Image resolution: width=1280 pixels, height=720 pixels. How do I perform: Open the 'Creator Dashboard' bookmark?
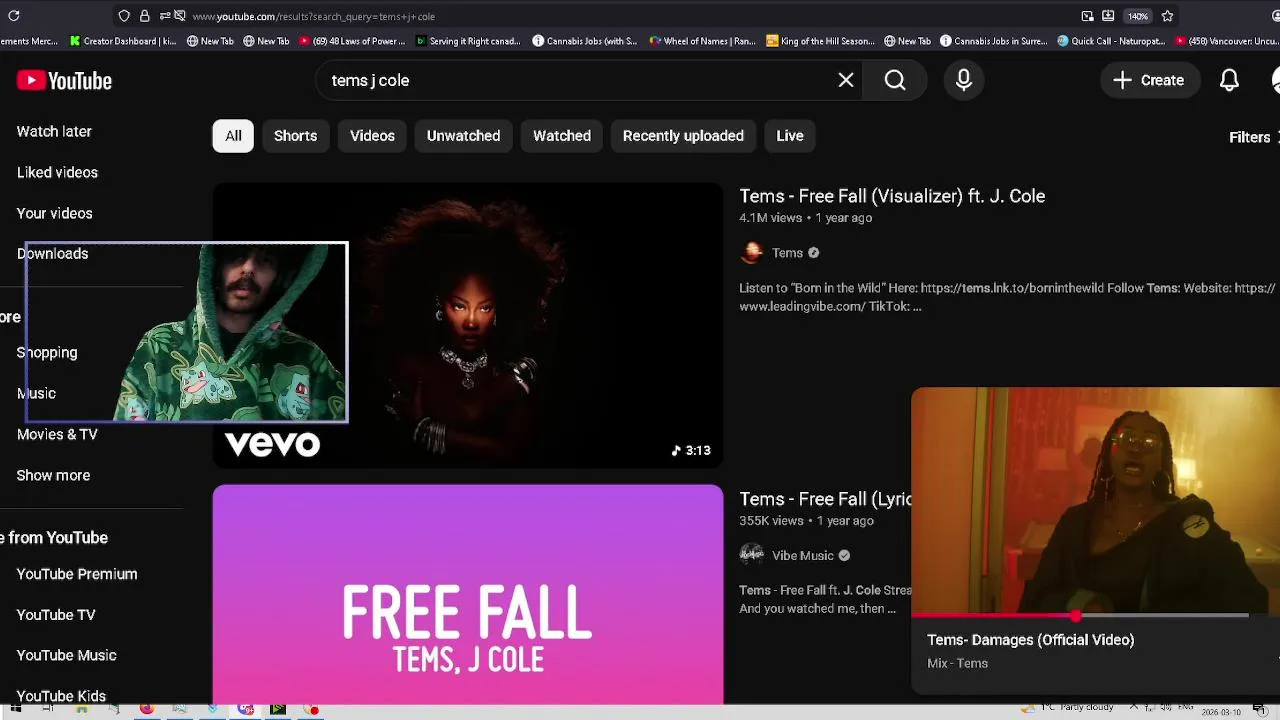click(x=123, y=41)
